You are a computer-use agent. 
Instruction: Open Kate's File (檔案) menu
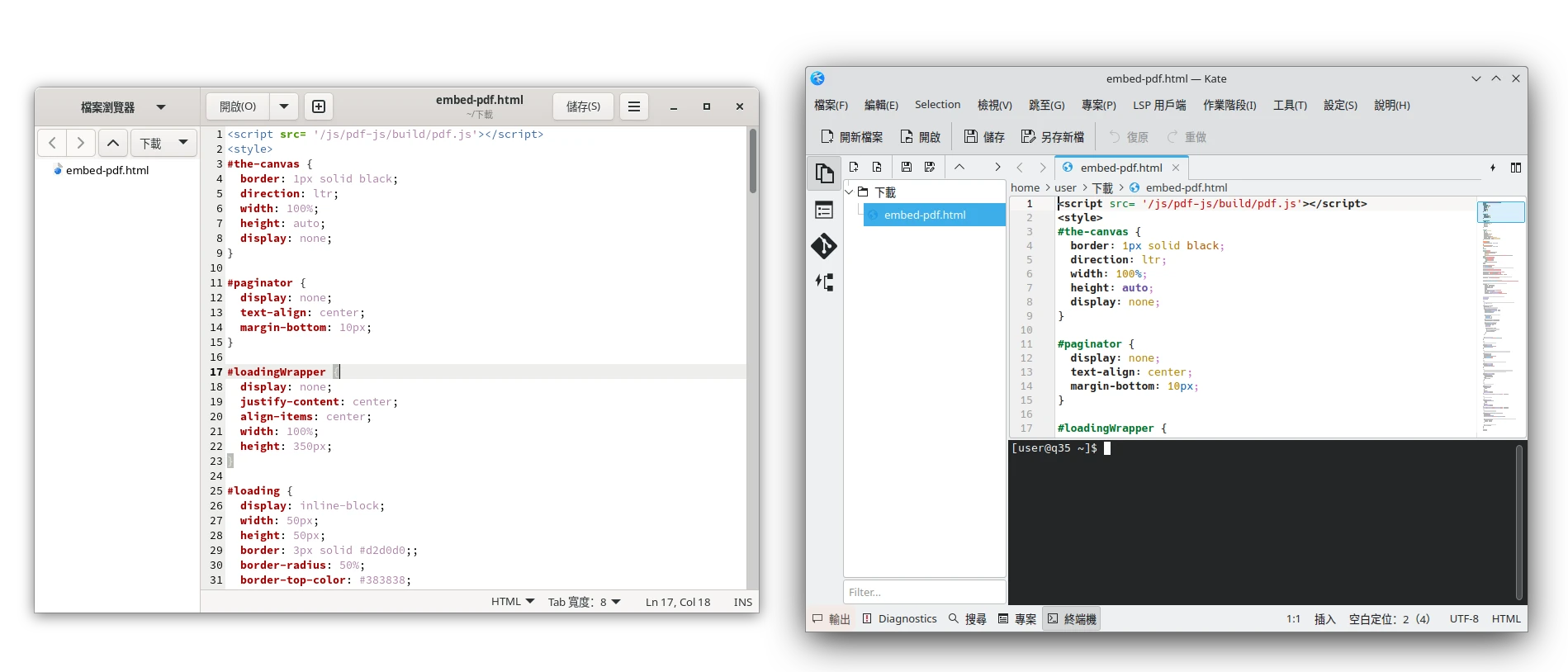pyautogui.click(x=831, y=105)
